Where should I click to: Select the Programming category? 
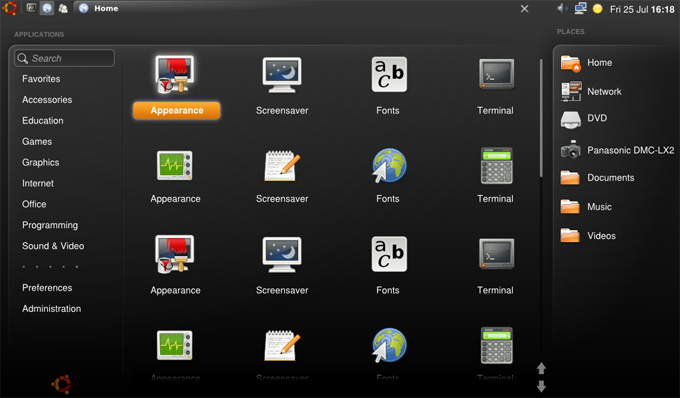[50, 225]
